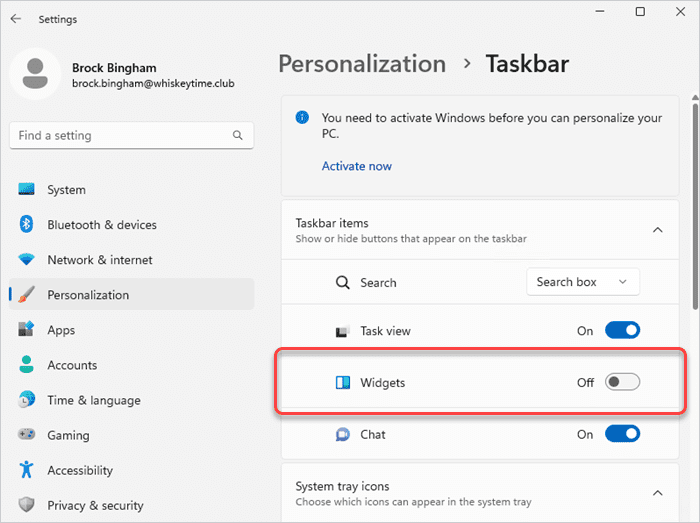Click the blue info icon in the activation notice
The height and width of the screenshot is (523, 700).
(302, 117)
